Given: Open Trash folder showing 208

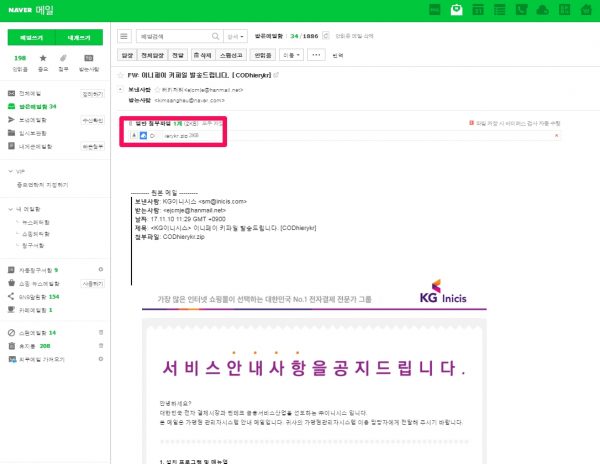Looking at the screenshot, I should (29, 346).
